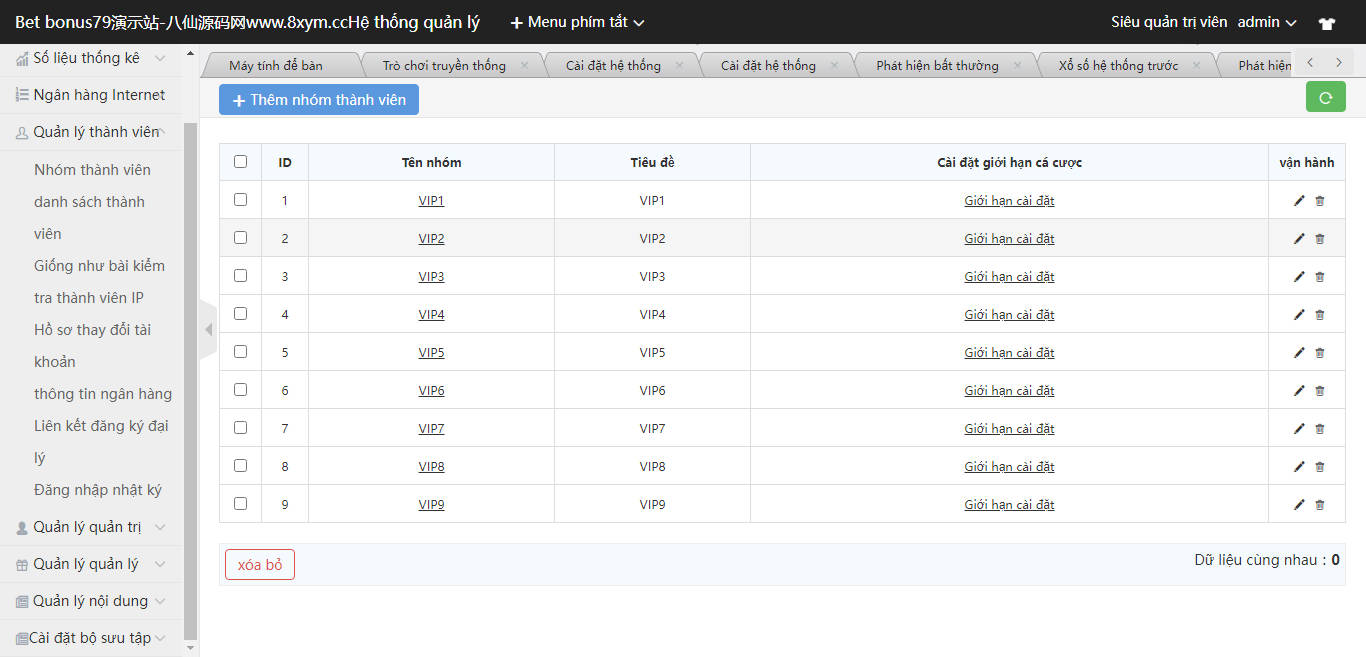Edit the VIP4 group with pencil icon
This screenshot has height=657, width=1366.
tap(1299, 315)
